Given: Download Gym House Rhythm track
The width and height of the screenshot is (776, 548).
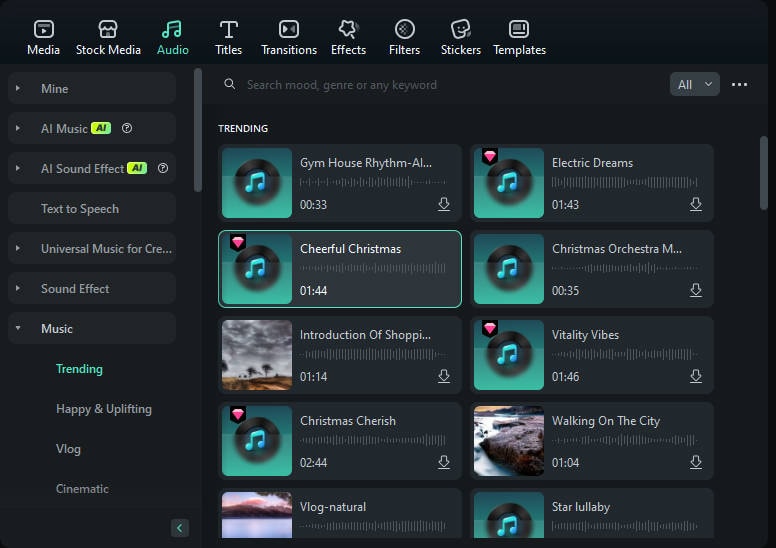Looking at the screenshot, I should tap(444, 204).
